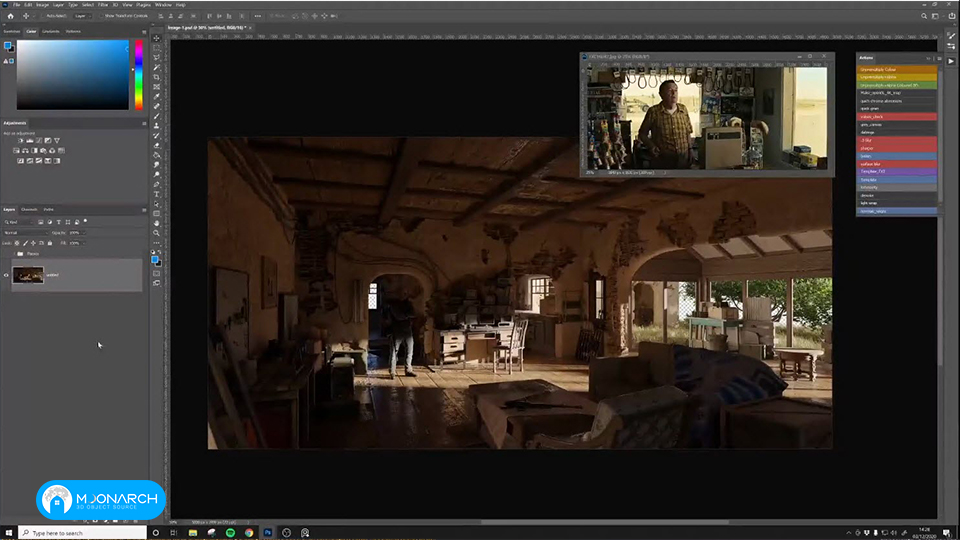Image resolution: width=960 pixels, height=540 pixels.
Task: Lock all with the padlock icon
Action: [50, 243]
